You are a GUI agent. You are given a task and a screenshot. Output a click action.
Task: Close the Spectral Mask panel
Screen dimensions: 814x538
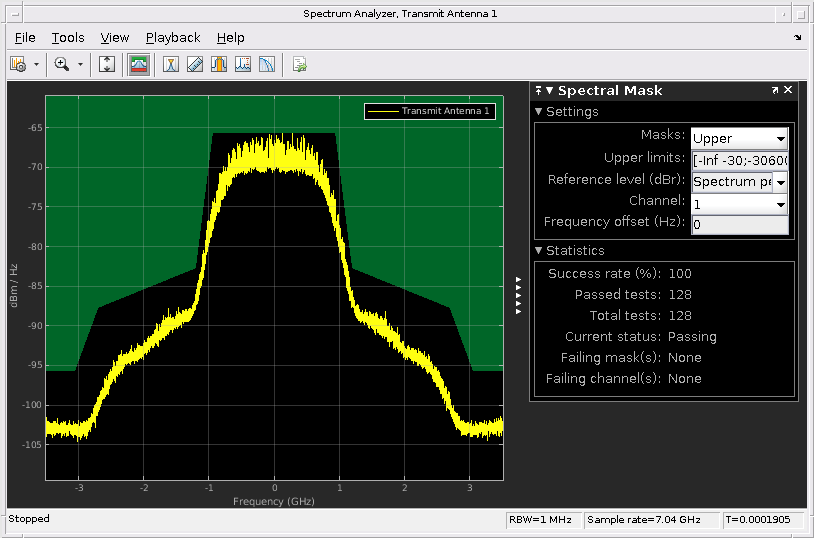pyautogui.click(x=788, y=90)
